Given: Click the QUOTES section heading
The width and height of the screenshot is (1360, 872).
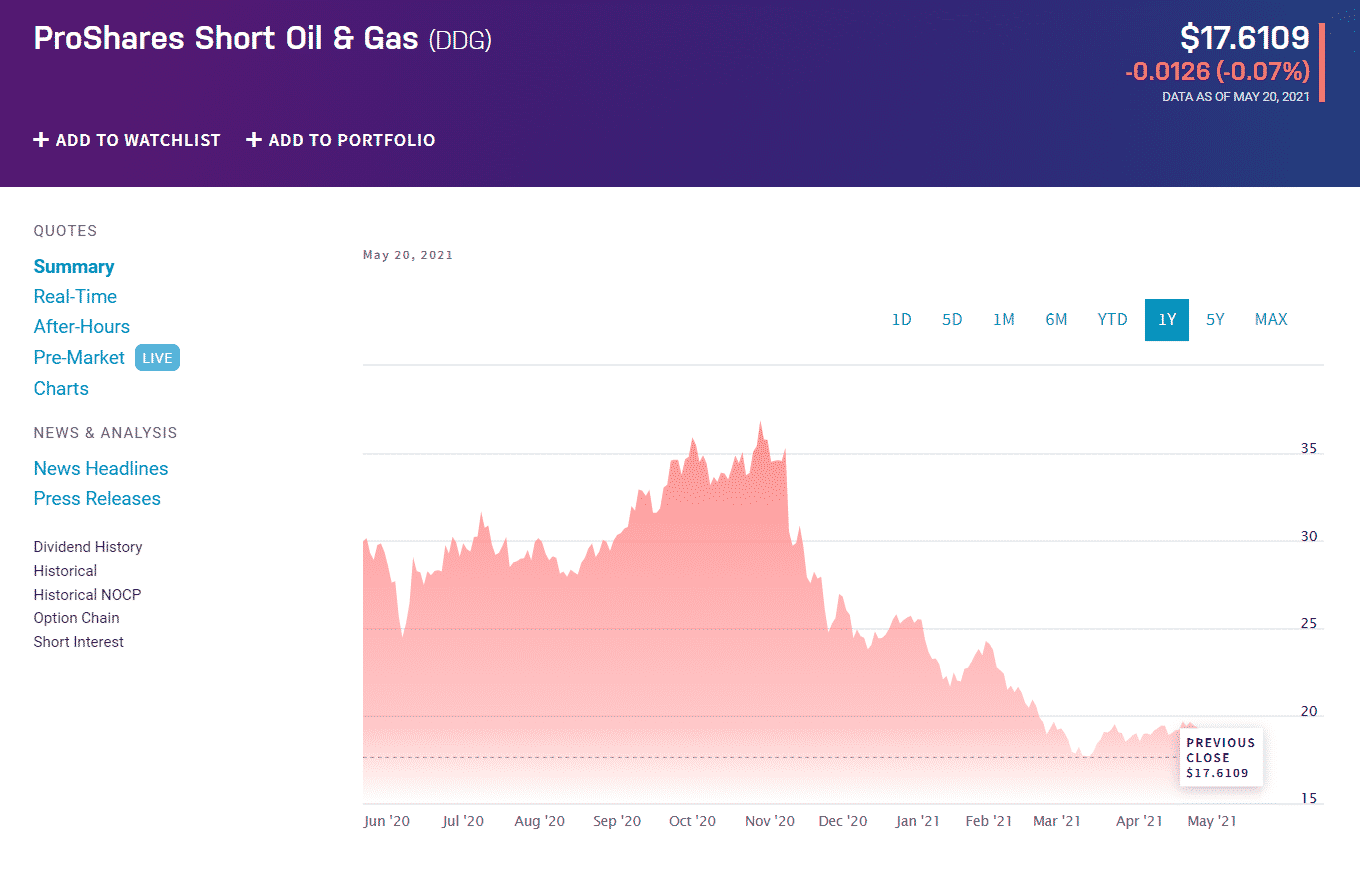Looking at the screenshot, I should click(x=66, y=231).
